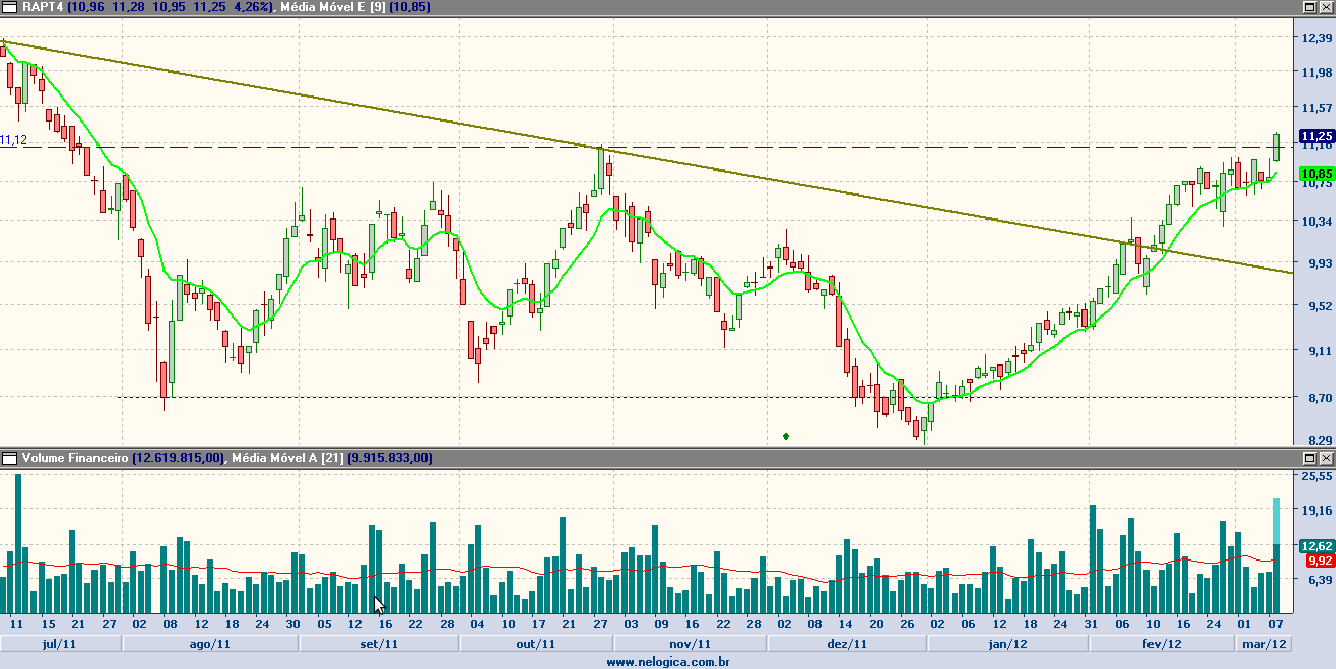This screenshot has width=1336, height=669.
Task: Click the small green dot marker below December candles
Action: pyautogui.click(x=786, y=436)
